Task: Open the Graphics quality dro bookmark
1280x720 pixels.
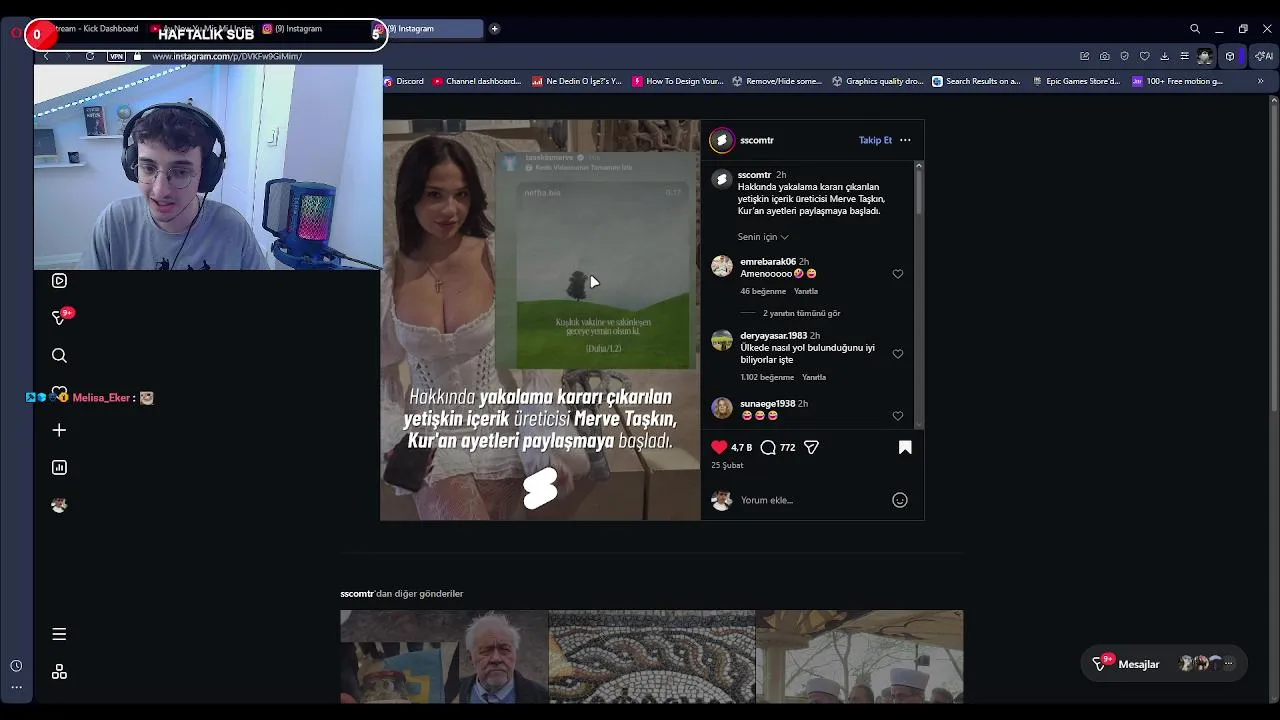Action: [x=878, y=81]
